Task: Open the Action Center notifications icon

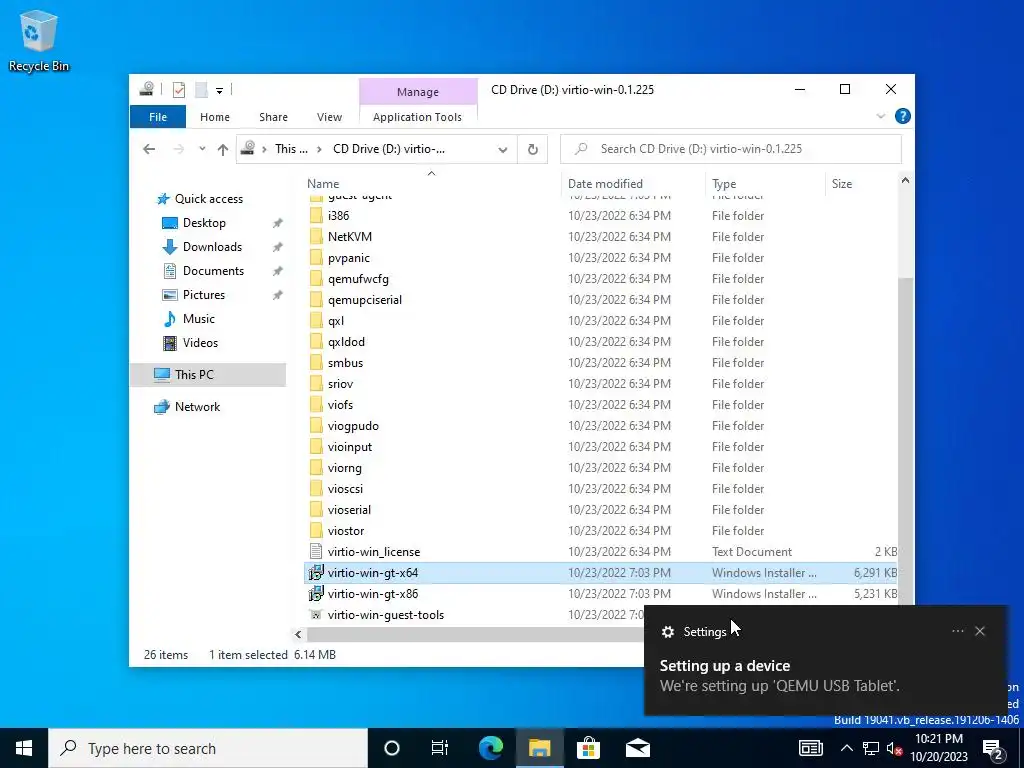Action: coord(993,748)
